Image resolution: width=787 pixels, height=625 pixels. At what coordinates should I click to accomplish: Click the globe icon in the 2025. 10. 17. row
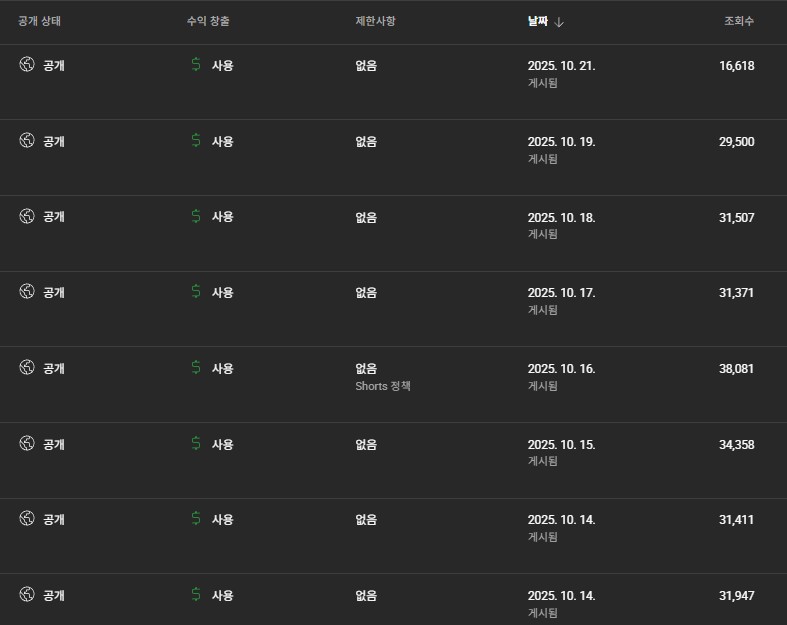tap(27, 292)
